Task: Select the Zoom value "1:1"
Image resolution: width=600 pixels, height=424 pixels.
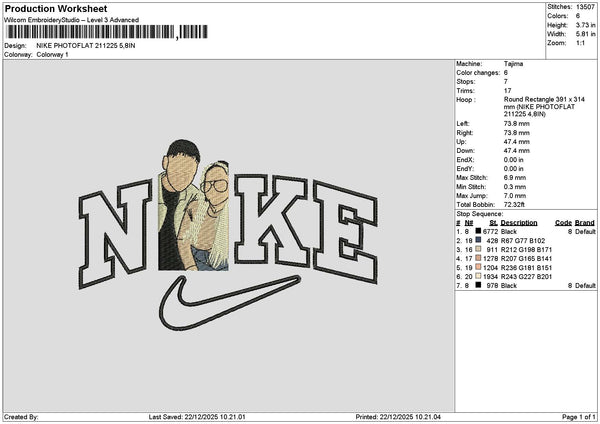Action: click(580, 43)
